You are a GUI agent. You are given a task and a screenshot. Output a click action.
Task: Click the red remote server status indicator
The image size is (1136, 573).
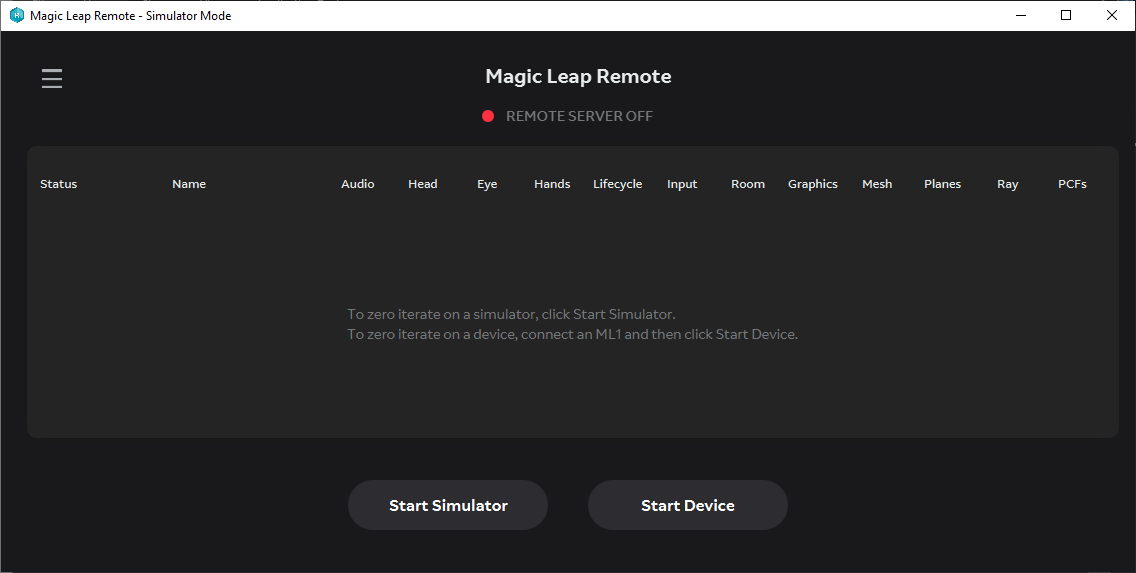tap(488, 116)
